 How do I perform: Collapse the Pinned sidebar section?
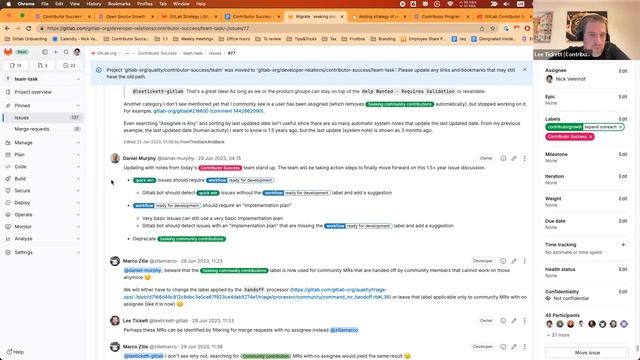(42, 105)
